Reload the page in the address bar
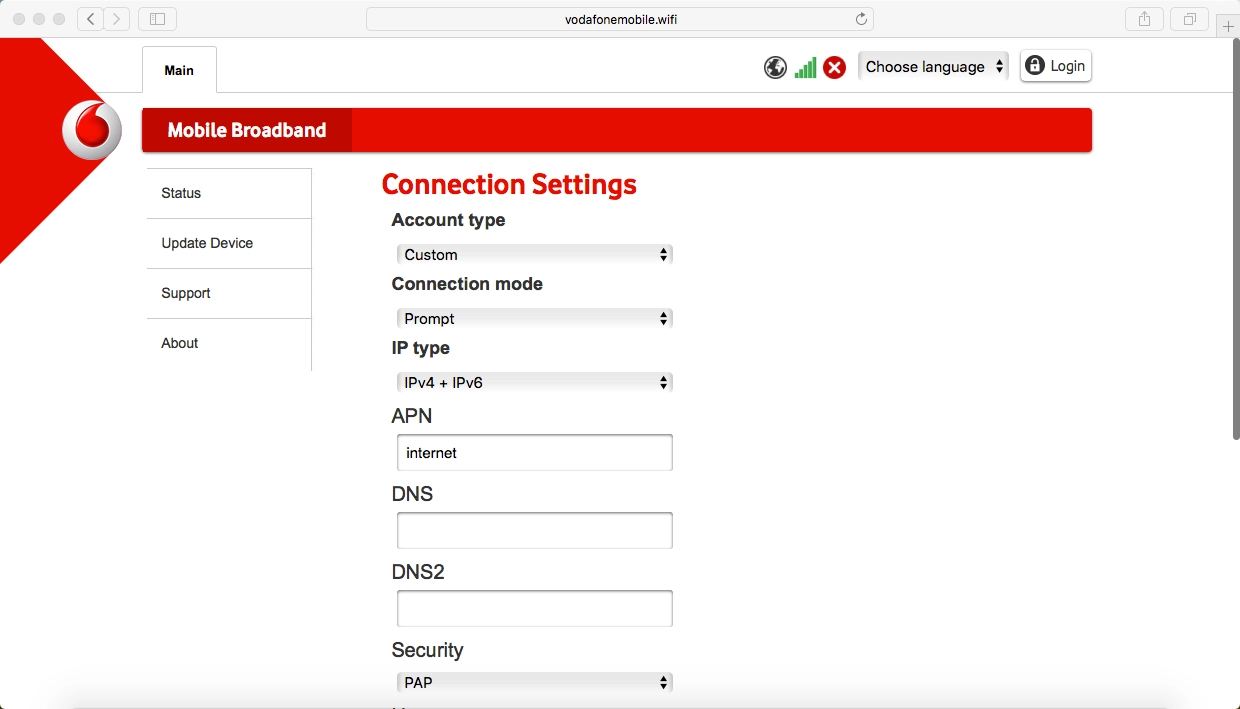This screenshot has height=709, width=1240. [860, 19]
